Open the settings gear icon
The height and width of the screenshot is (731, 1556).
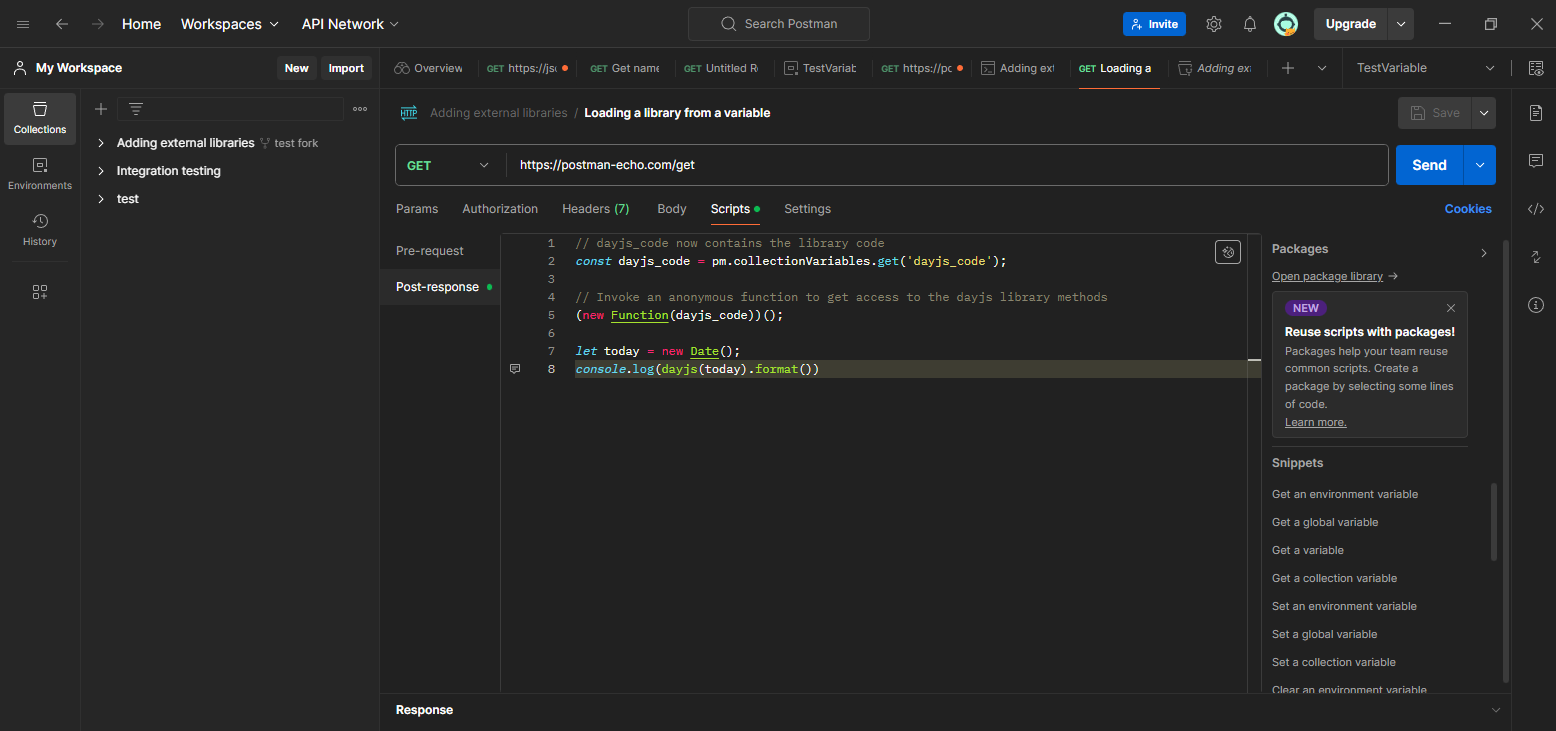(x=1214, y=24)
